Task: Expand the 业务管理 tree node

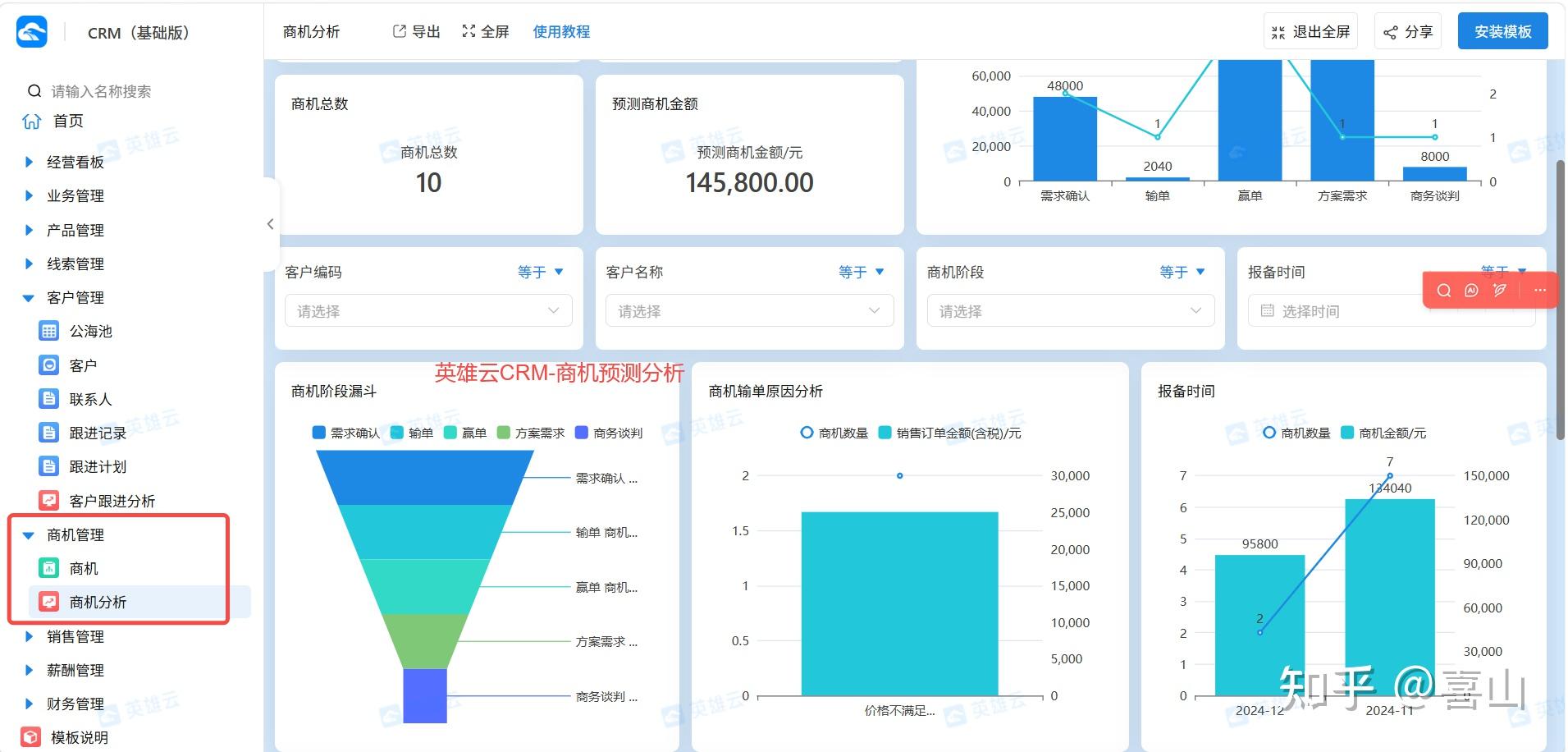Action: pyautogui.click(x=29, y=195)
